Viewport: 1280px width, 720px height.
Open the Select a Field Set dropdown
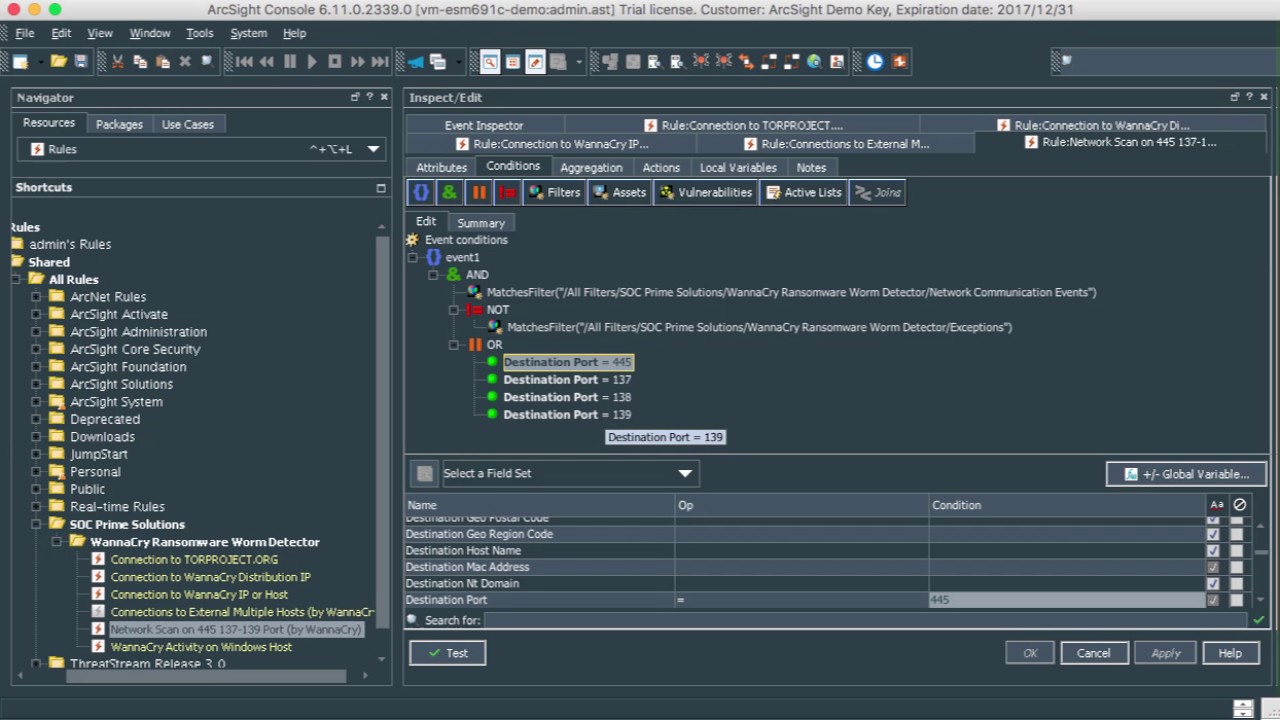(685, 473)
